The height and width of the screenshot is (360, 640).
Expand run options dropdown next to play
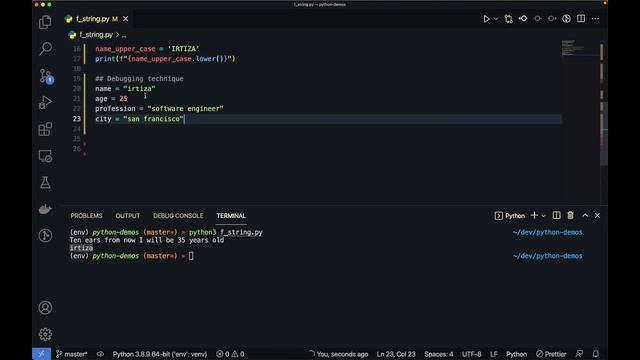496,19
